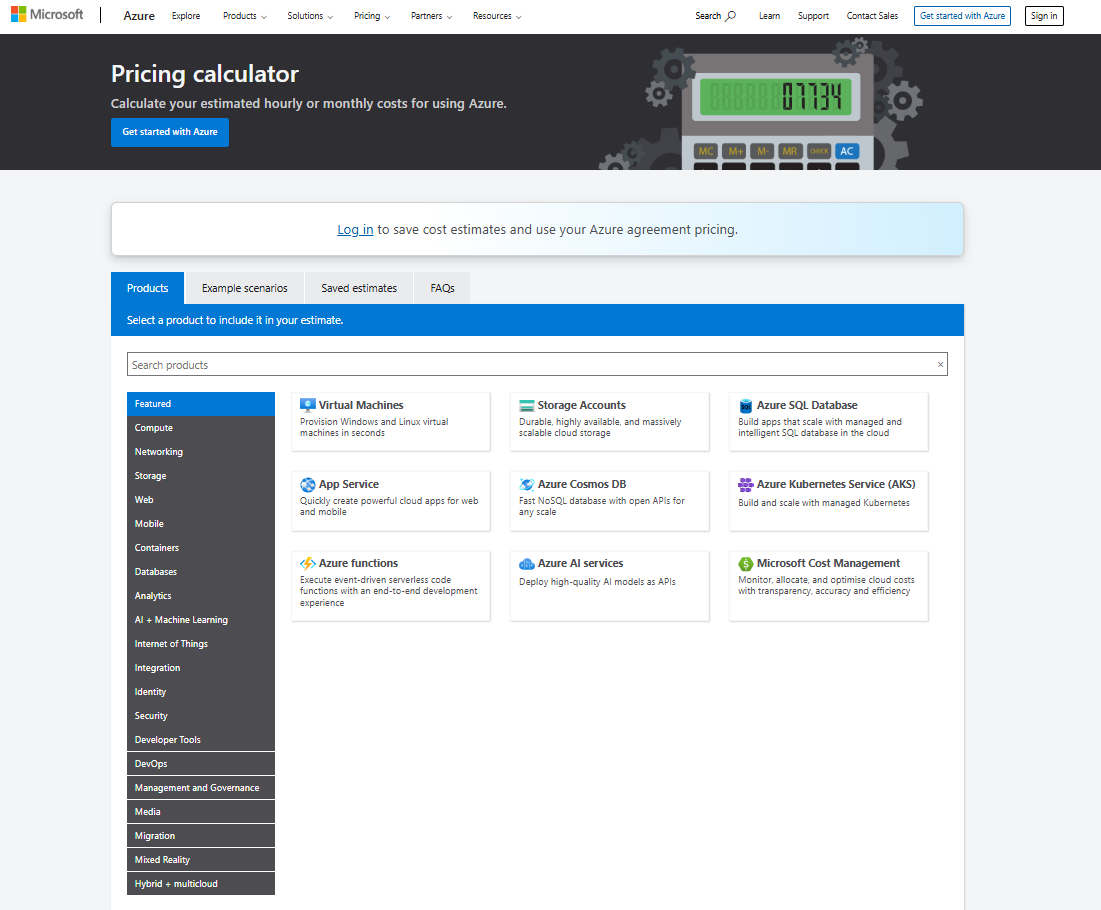Viewport: 1101px width, 910px height.
Task: Select the Hybrid + multicloud category
Action: pos(201,883)
